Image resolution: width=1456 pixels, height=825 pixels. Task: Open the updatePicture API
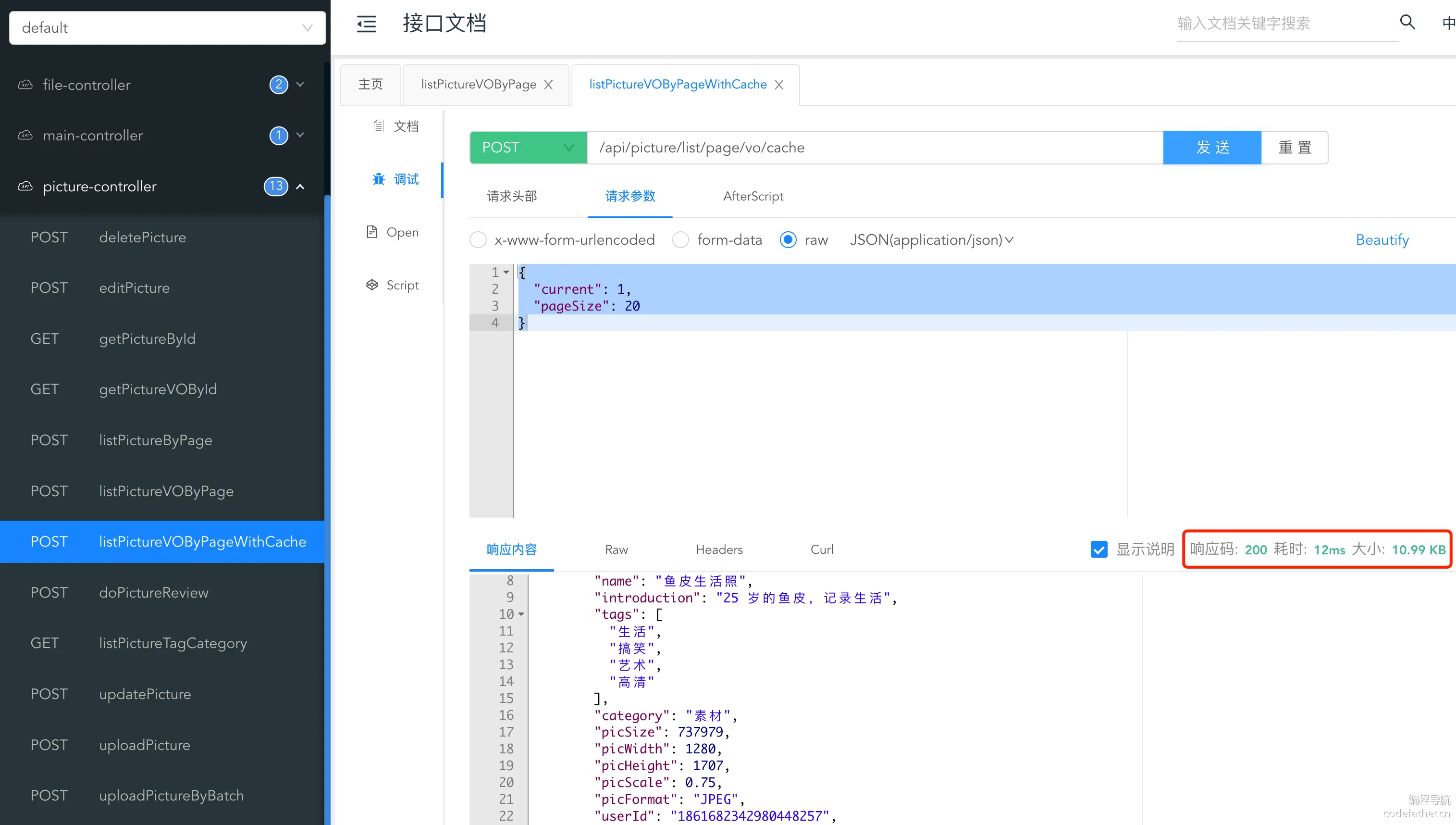[x=162, y=694]
